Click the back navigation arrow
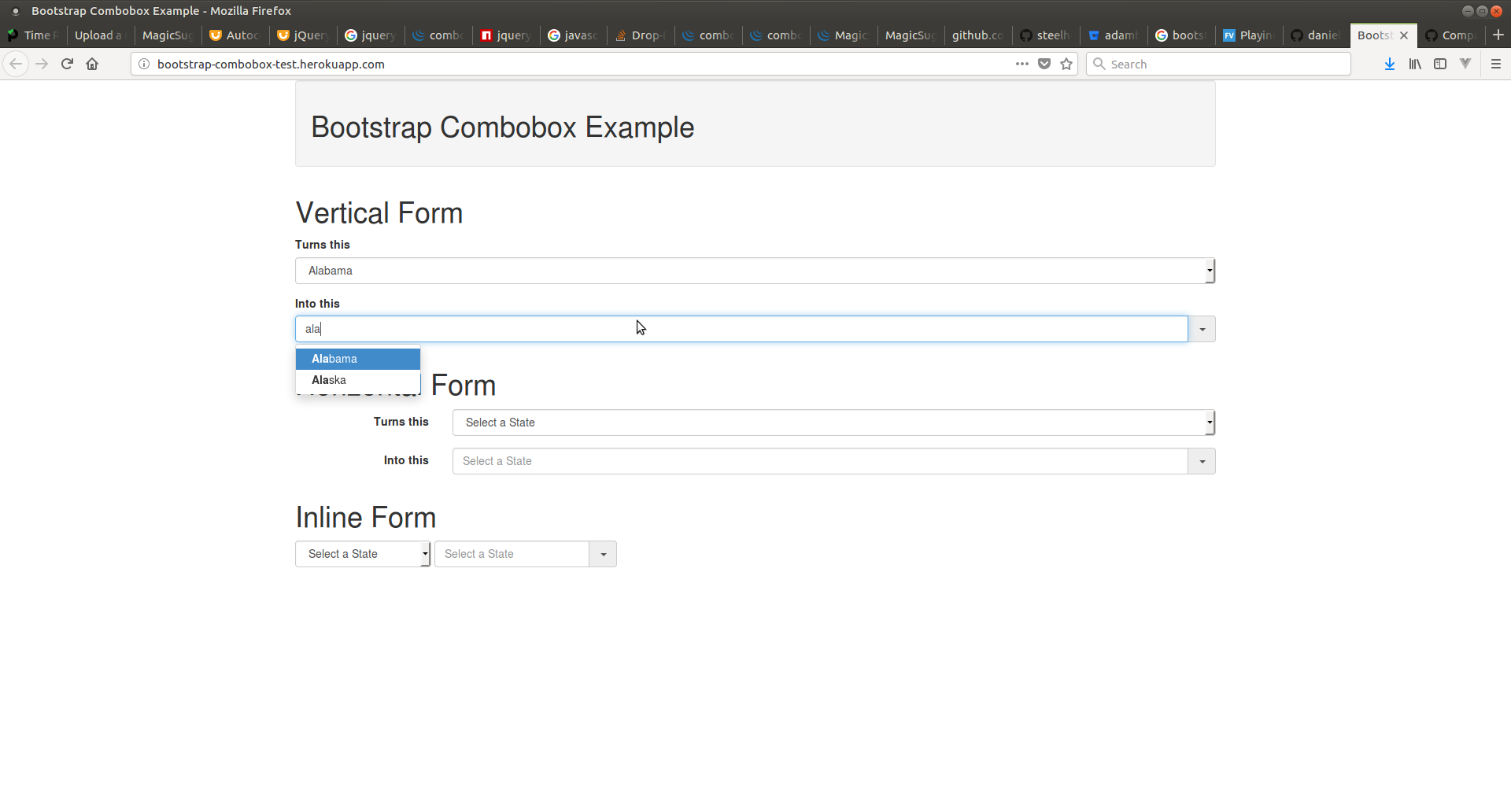 (x=16, y=64)
